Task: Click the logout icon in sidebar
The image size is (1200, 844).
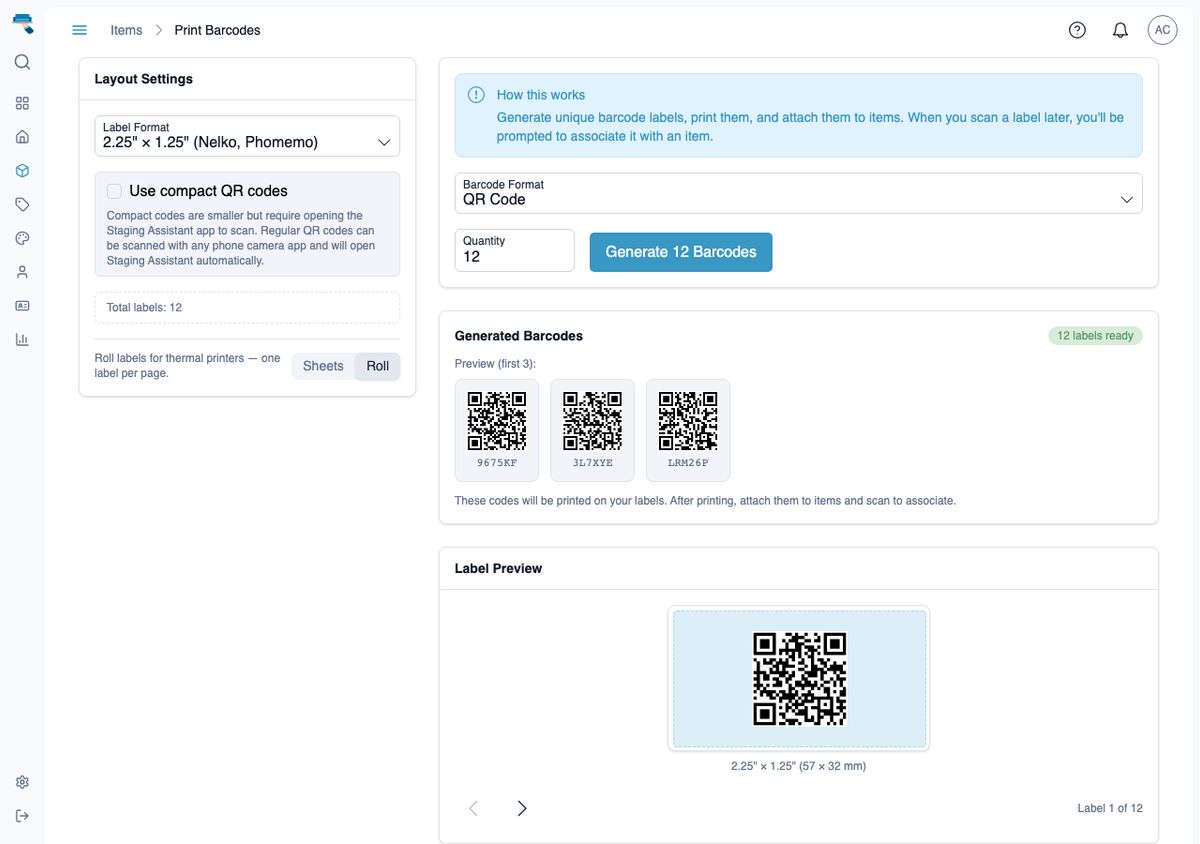Action: pos(22,816)
